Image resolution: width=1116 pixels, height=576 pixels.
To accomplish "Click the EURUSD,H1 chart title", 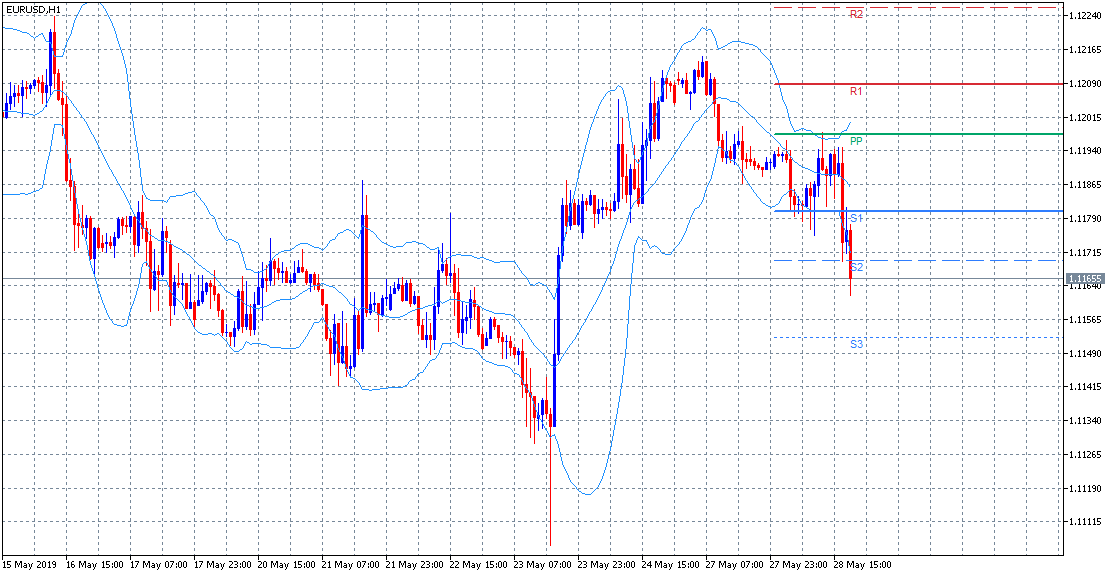I will click(x=32, y=10).
